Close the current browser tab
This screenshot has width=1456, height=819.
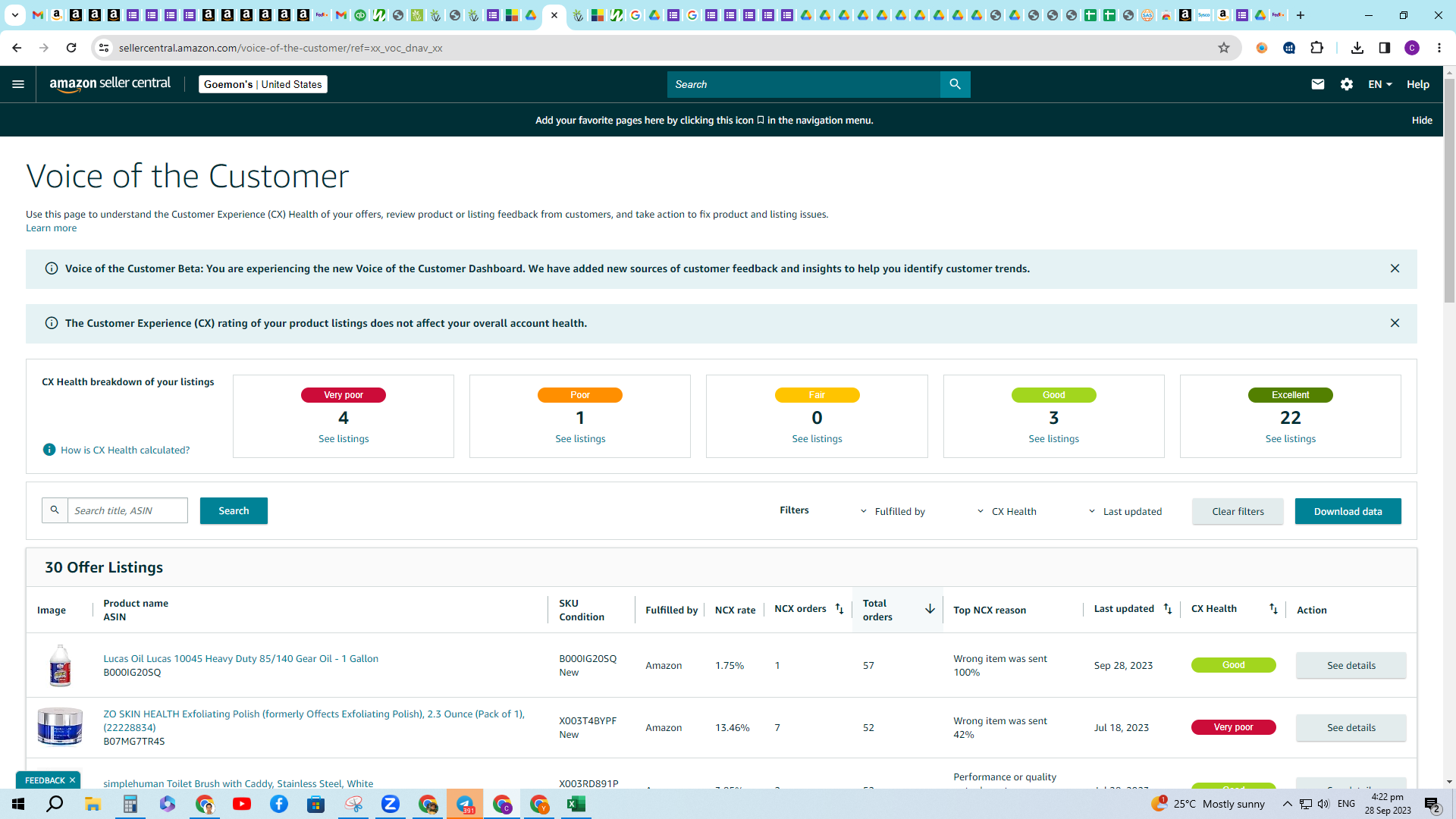(x=554, y=15)
